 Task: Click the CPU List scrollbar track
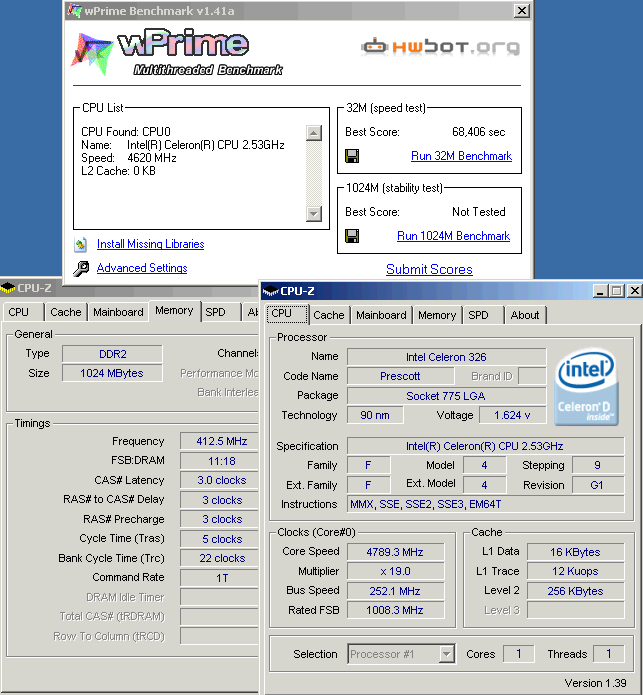[314, 173]
